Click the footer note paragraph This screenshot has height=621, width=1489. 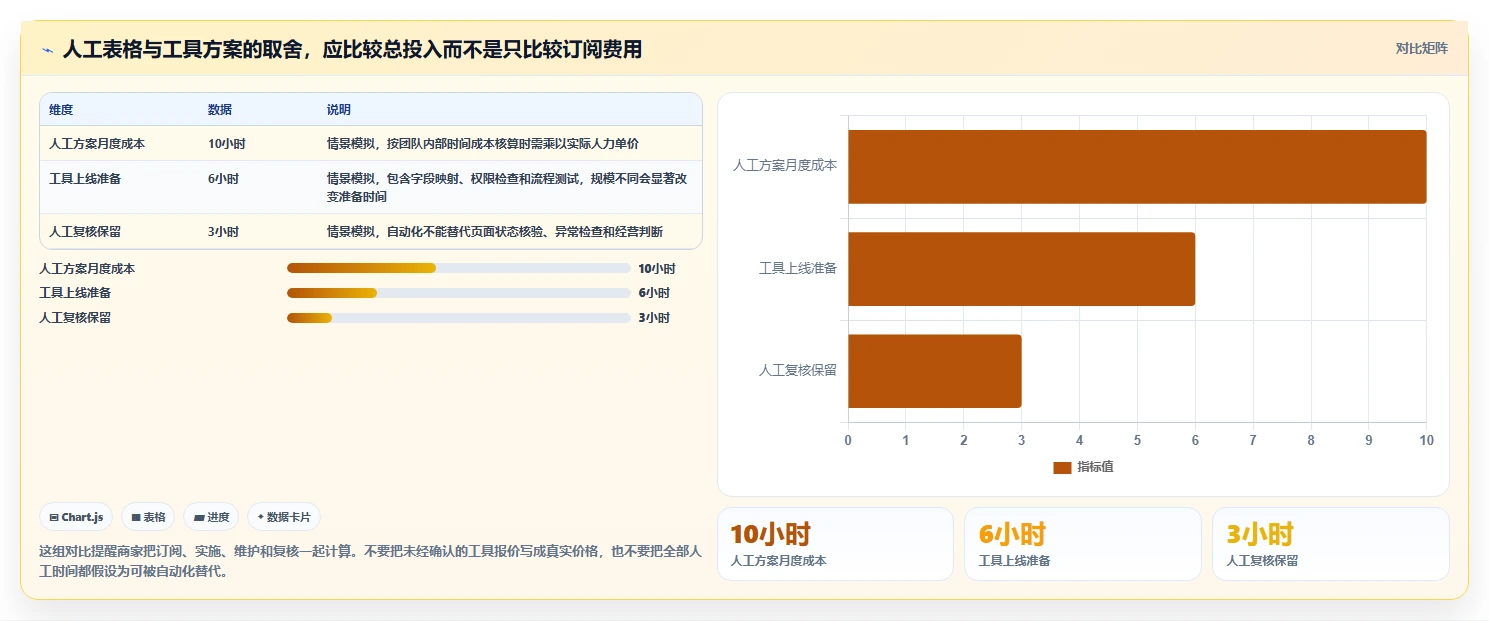click(x=370, y=561)
